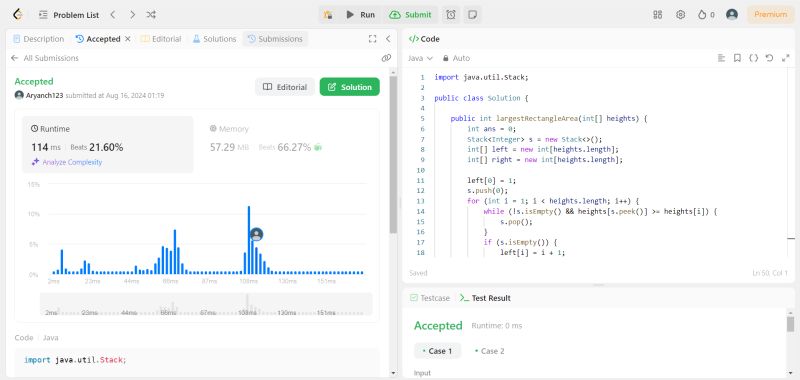800x380 pixels.
Task: Open settings gear in top bar
Action: pyautogui.click(x=680, y=15)
